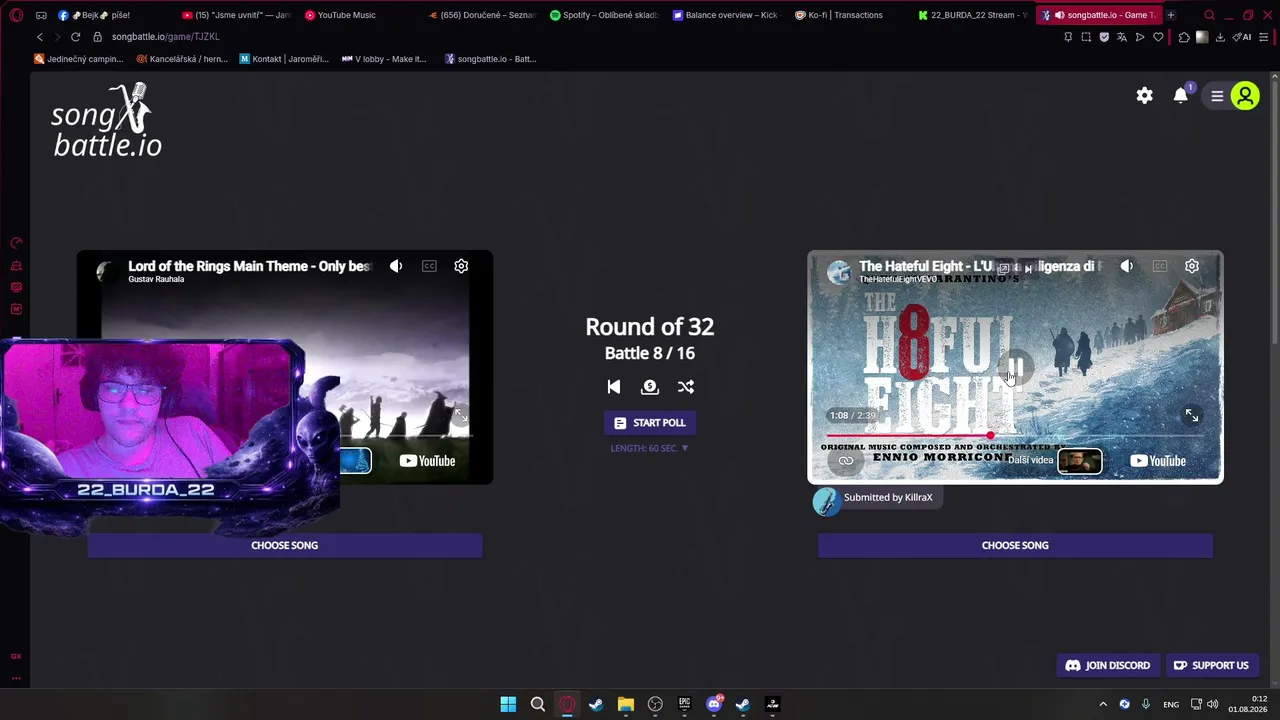Open songbattle.io settings gear icon
Viewport: 1280px width, 720px height.
tap(1145, 96)
